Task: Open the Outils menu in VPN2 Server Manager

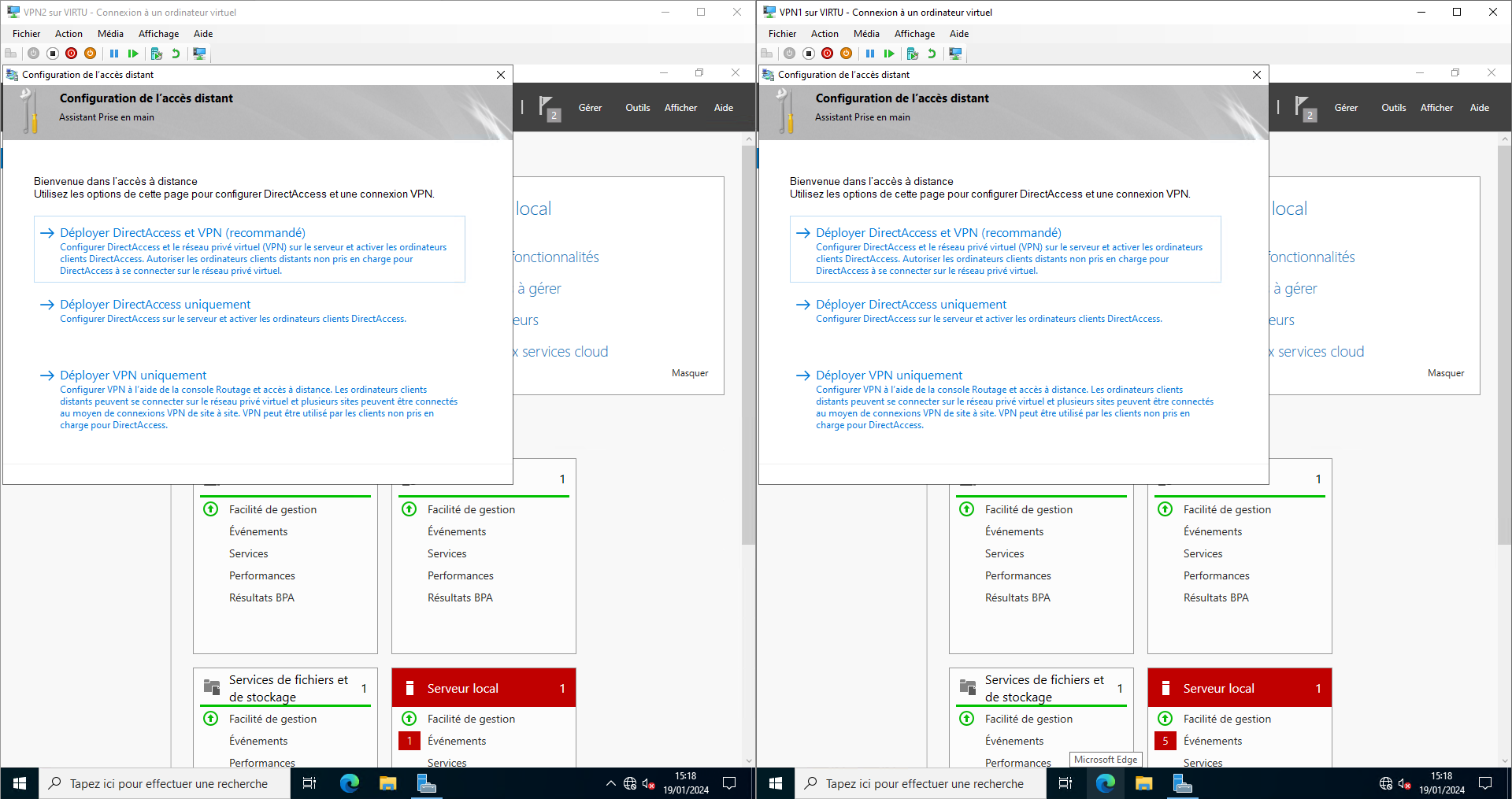Action: pos(638,108)
